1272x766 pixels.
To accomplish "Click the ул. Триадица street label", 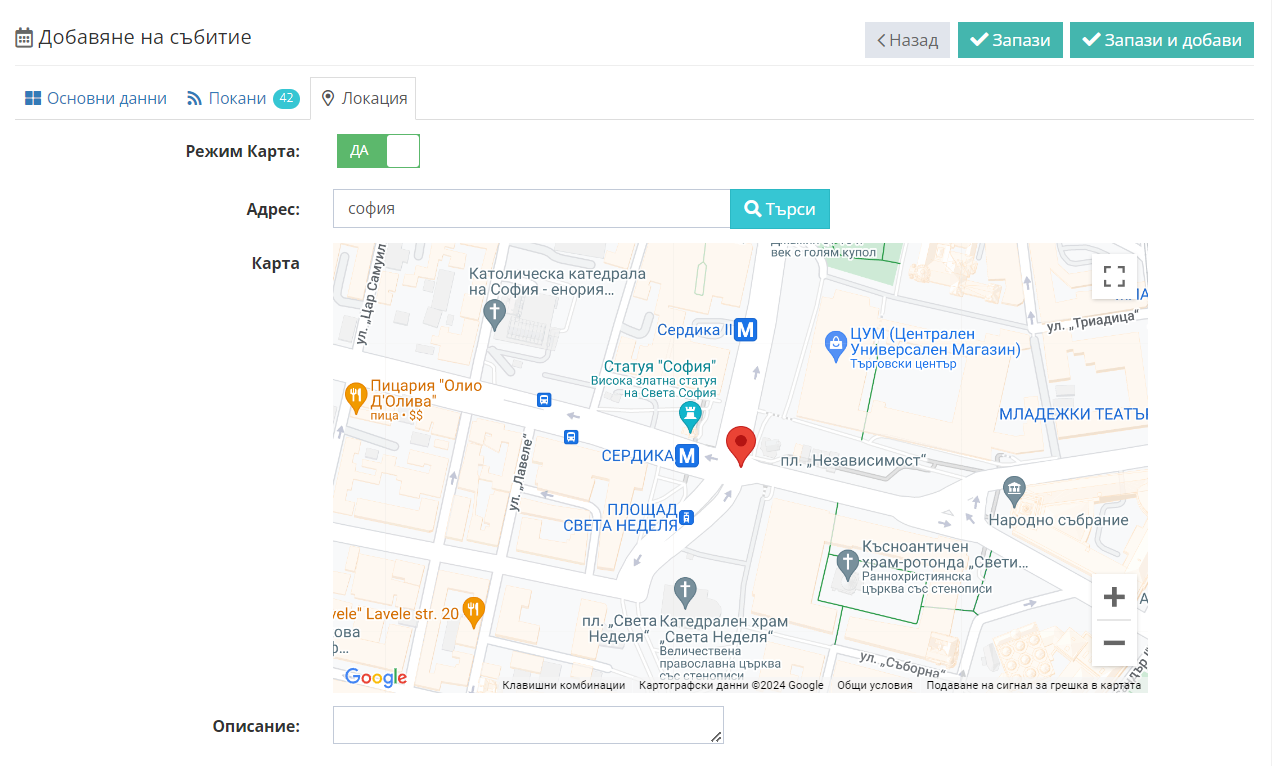I will point(1094,320).
